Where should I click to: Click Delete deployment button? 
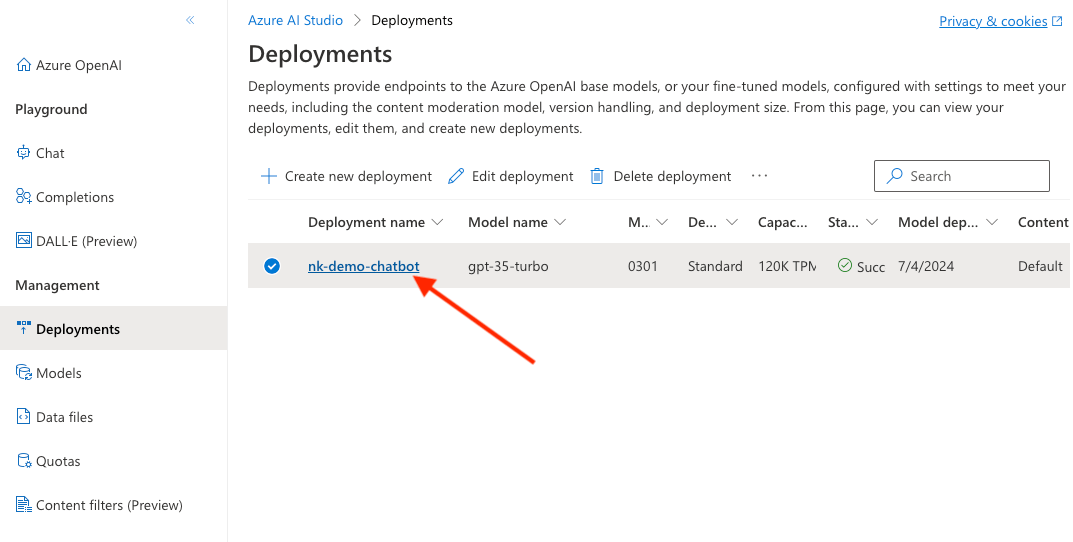pos(660,176)
